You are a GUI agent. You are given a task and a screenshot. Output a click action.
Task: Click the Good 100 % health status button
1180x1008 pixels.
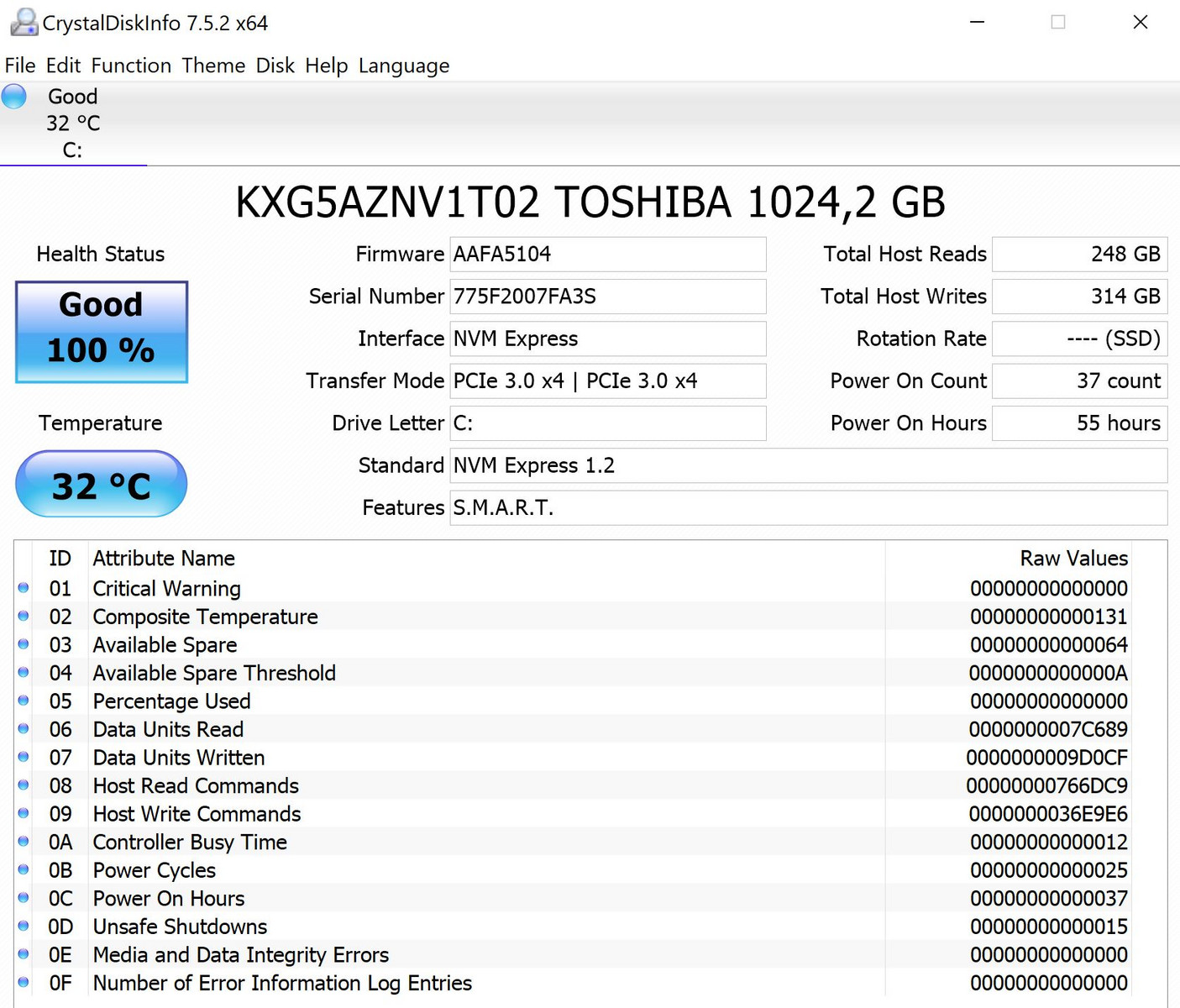coord(102,332)
